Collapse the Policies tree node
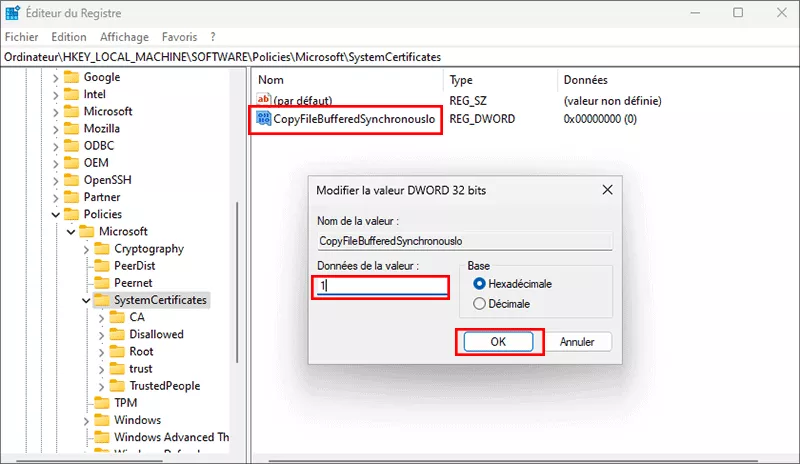 (x=56, y=214)
